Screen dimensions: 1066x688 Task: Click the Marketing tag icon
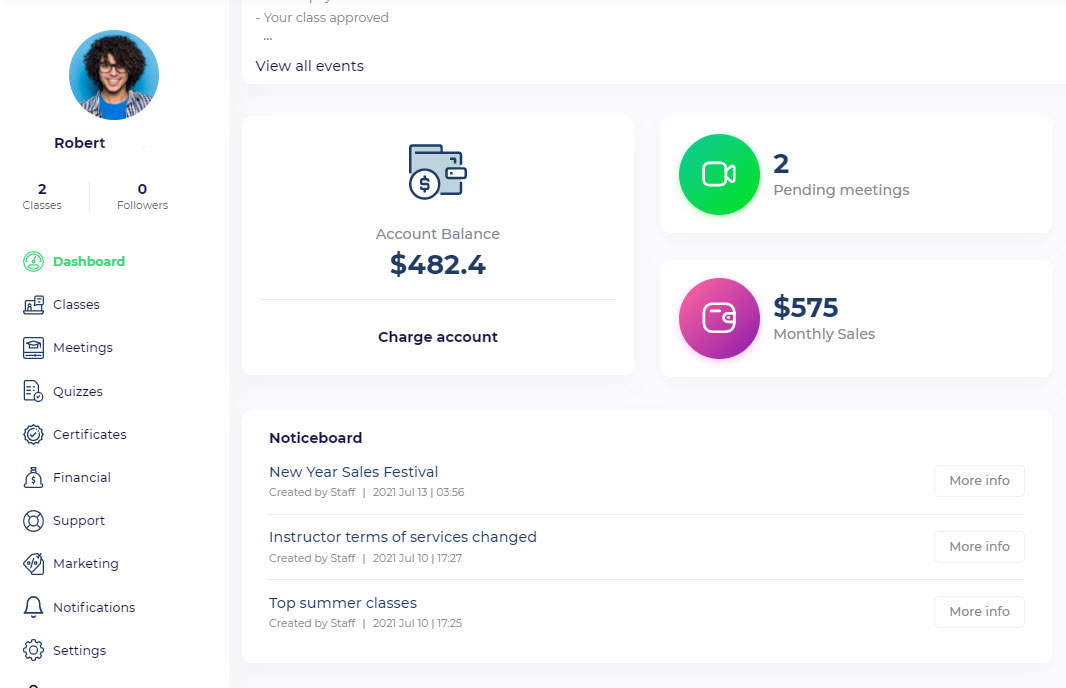tap(33, 564)
